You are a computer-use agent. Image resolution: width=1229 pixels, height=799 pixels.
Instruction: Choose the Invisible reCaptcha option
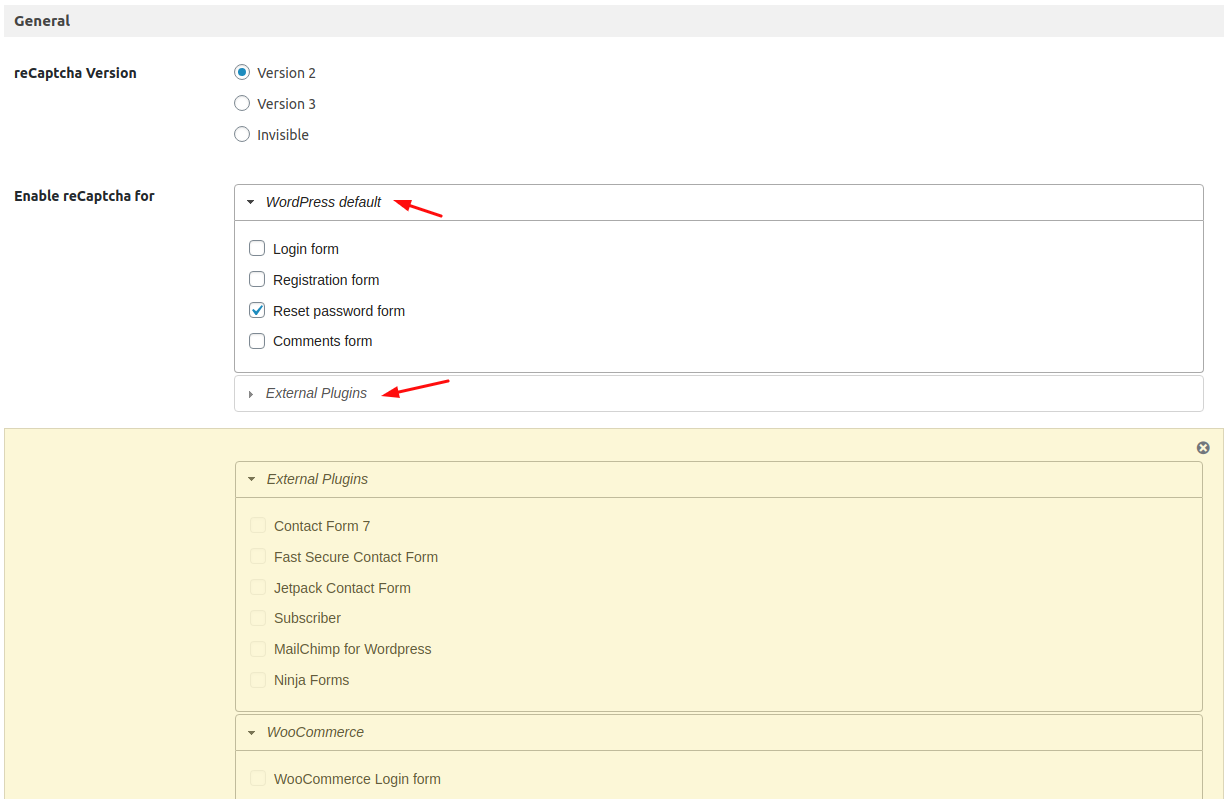pos(242,134)
